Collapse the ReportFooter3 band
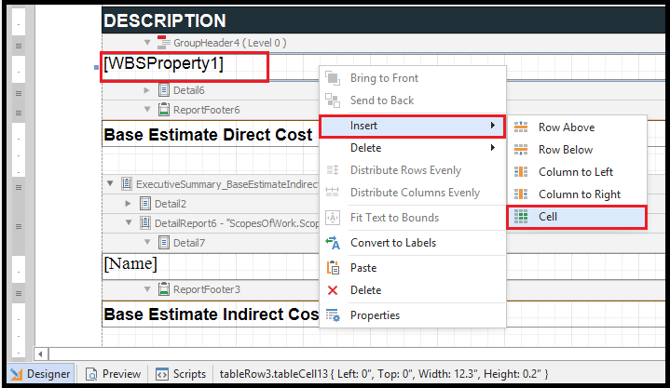This screenshot has width=670, height=388. point(147,289)
